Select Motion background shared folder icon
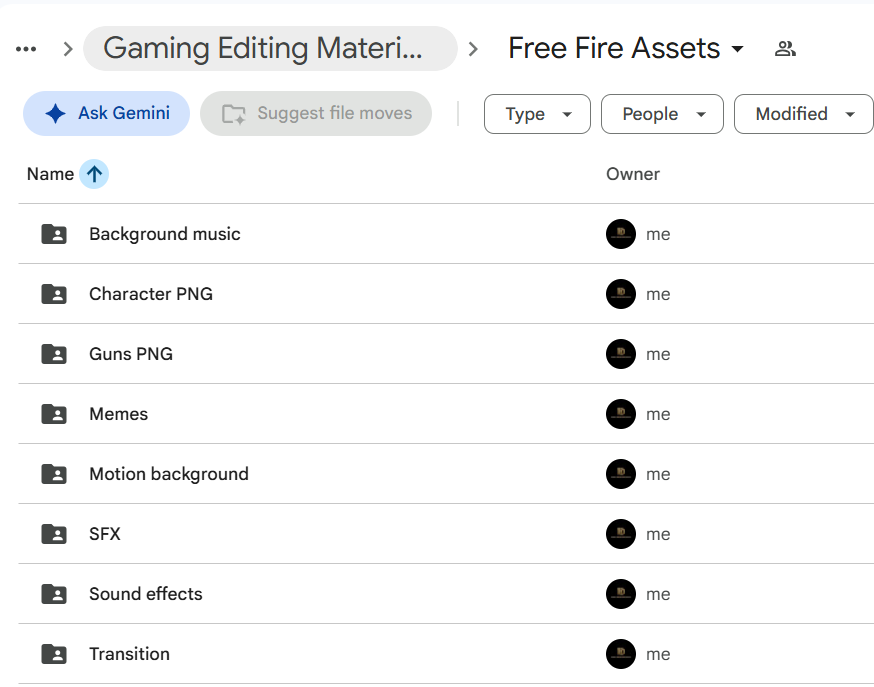 [54, 474]
